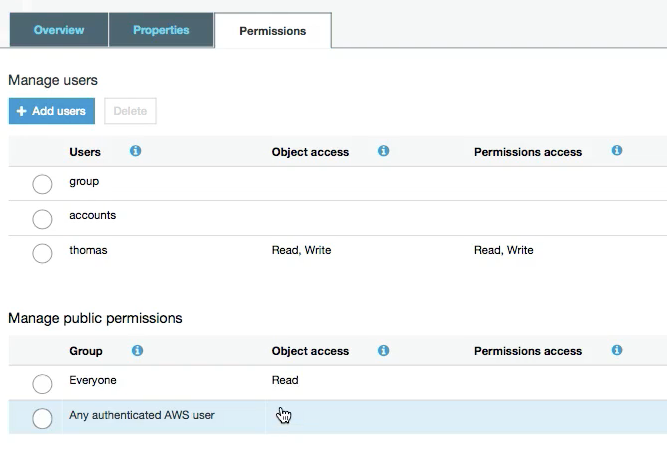This screenshot has height=464, width=667.
Task: Click the Delete button
Action: pyautogui.click(x=130, y=111)
